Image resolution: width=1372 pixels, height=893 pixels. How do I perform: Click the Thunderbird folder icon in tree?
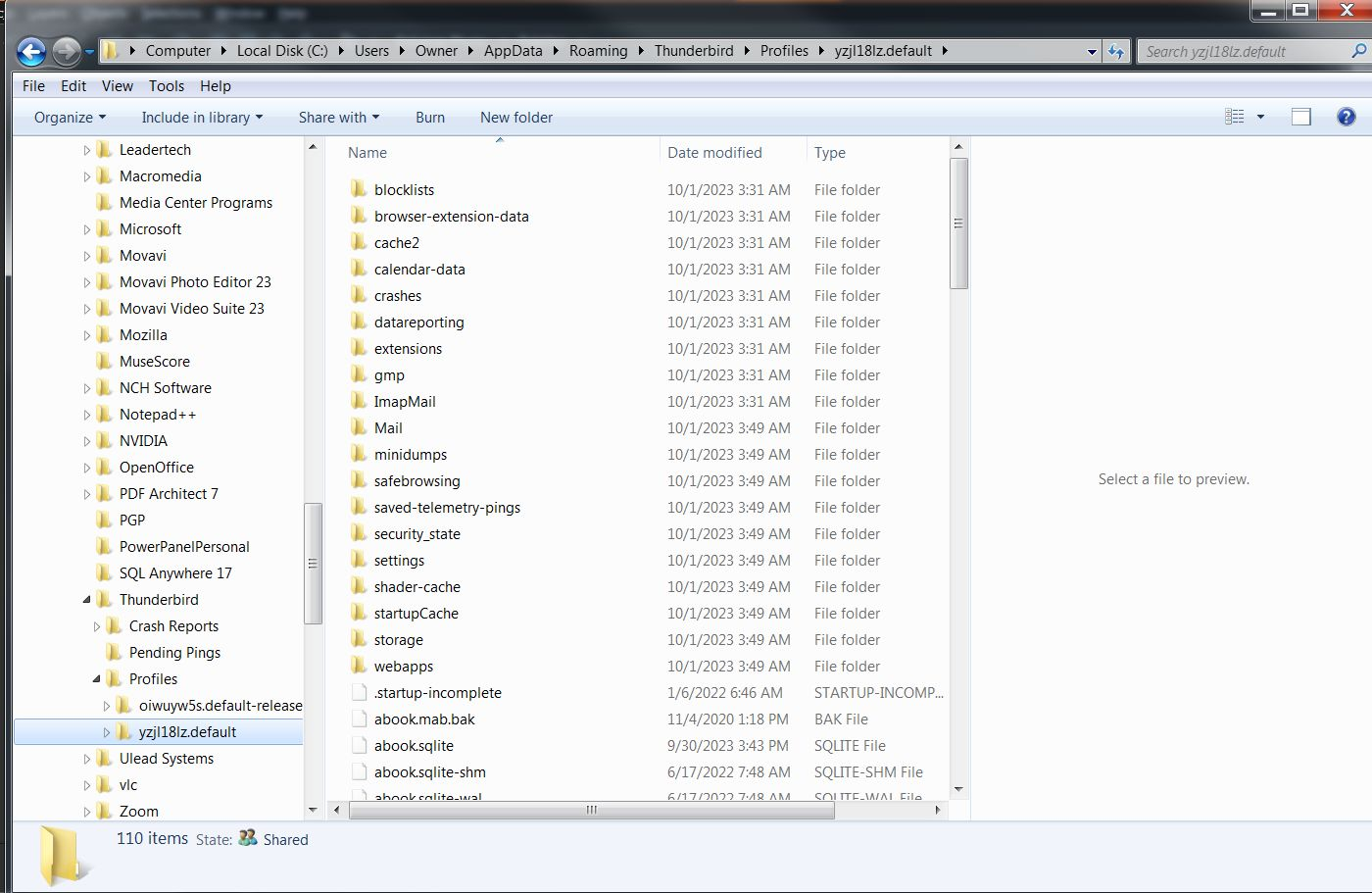tap(105, 599)
